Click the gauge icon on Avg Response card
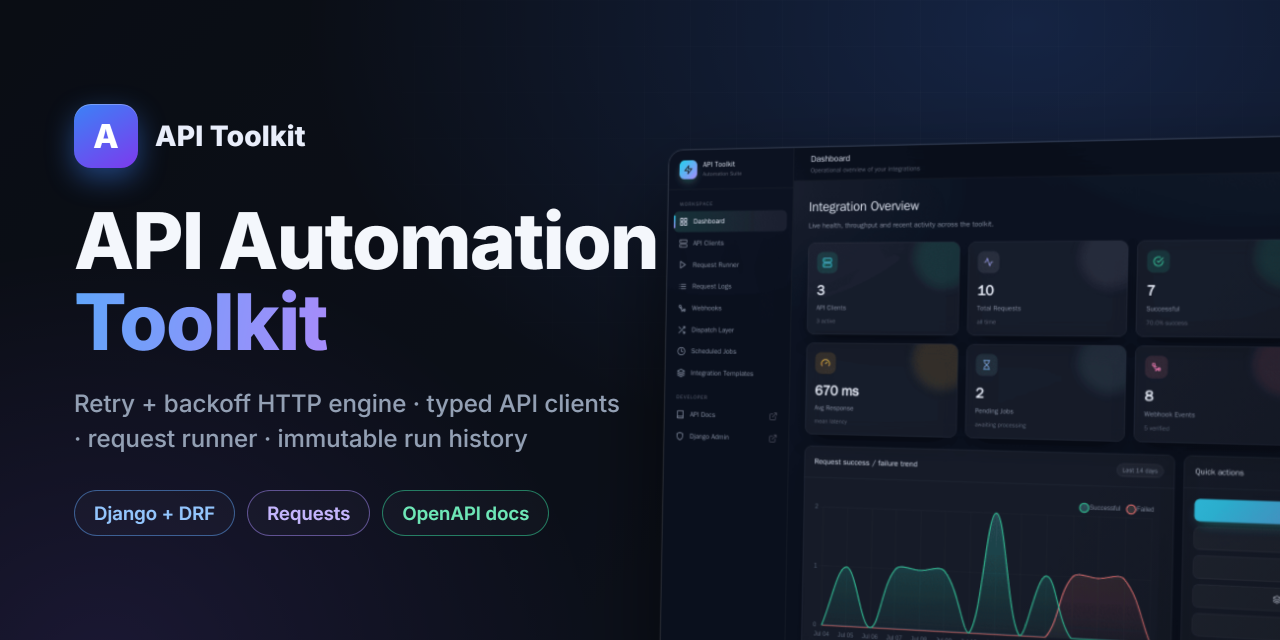The width and height of the screenshot is (1280, 640). [x=825, y=363]
